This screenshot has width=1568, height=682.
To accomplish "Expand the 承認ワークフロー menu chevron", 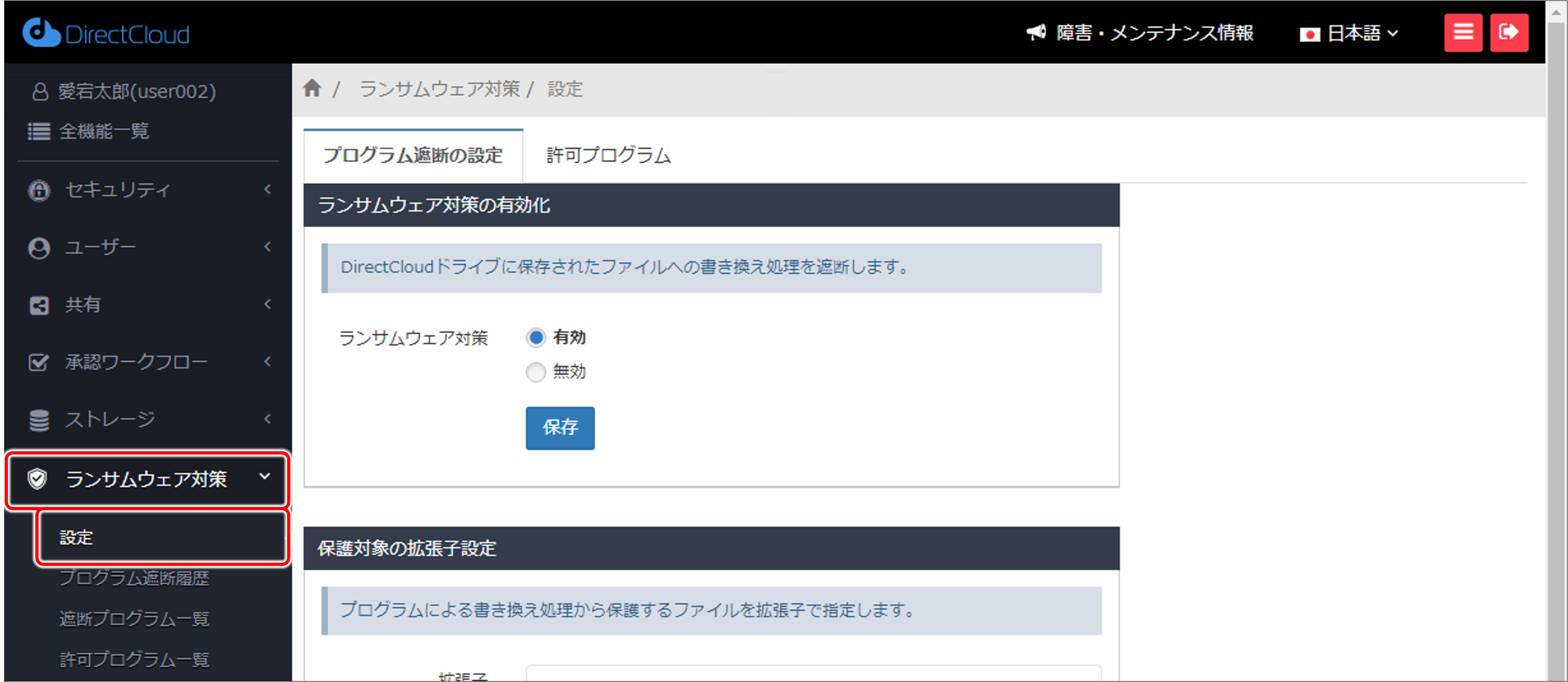I will click(x=268, y=361).
